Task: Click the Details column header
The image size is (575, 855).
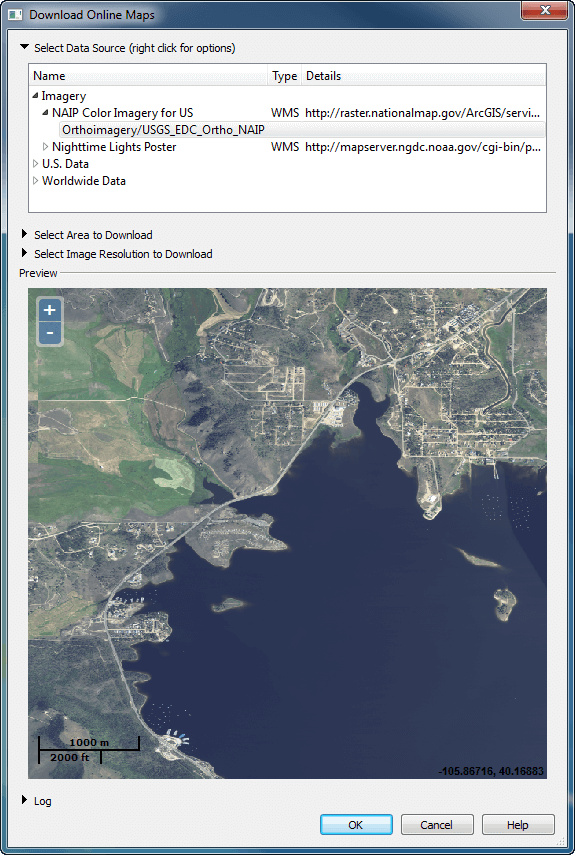Action: 423,76
